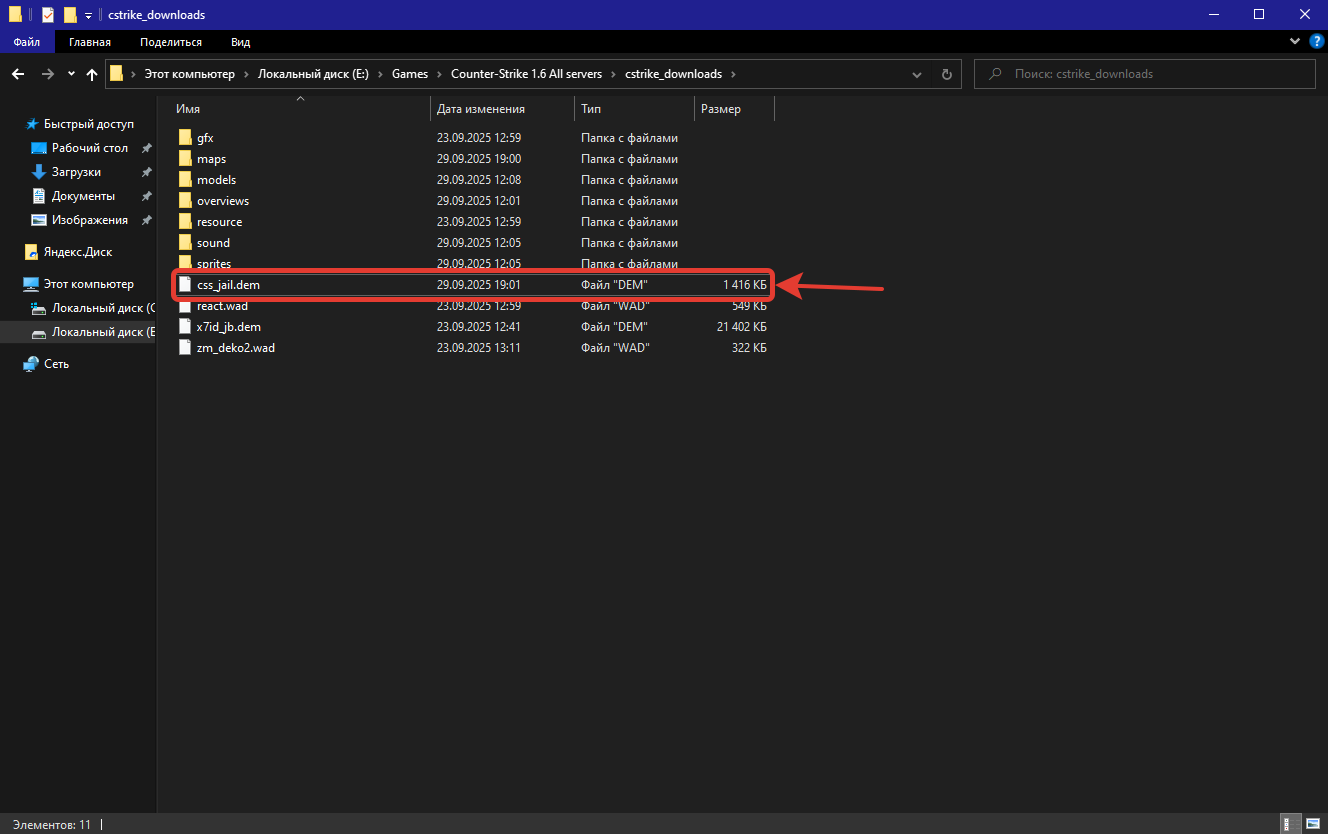Select the x7id_jb.dem file icon
Image resolution: width=1328 pixels, height=834 pixels.
coord(184,327)
